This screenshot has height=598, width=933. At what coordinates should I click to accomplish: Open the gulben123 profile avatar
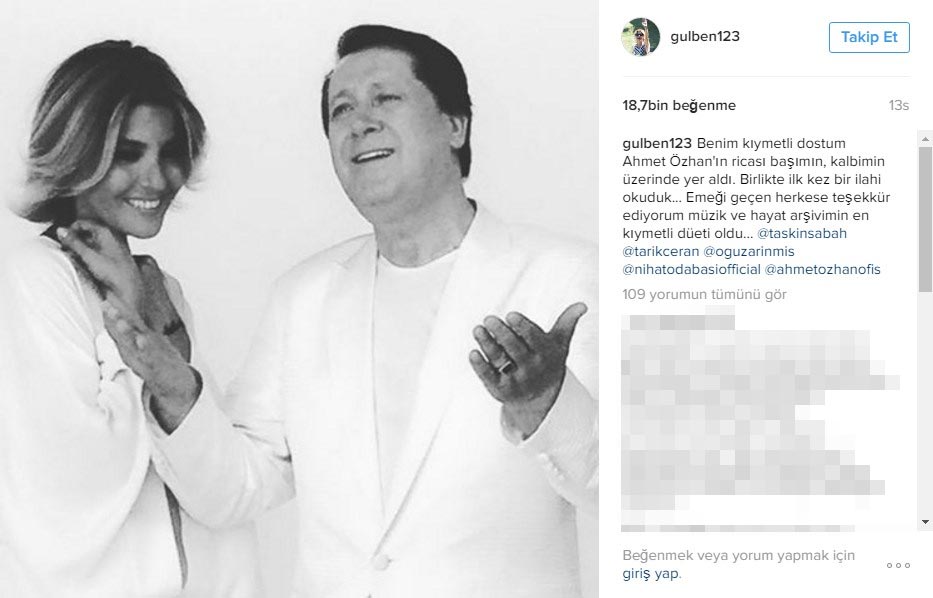coord(640,37)
